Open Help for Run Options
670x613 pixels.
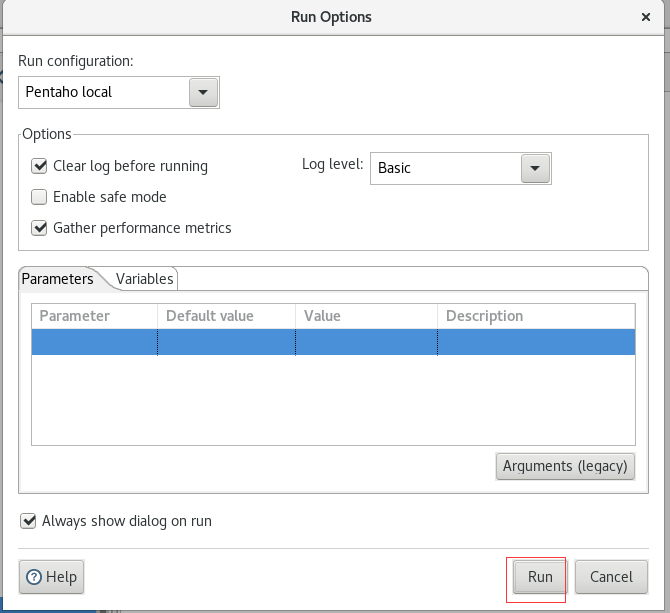pos(51,577)
